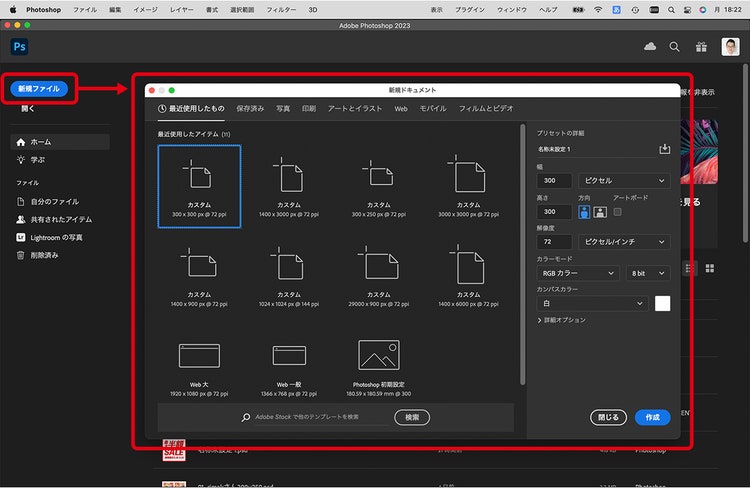Open the 8 bit depth dropdown
The image size is (750, 488).
click(x=648, y=273)
